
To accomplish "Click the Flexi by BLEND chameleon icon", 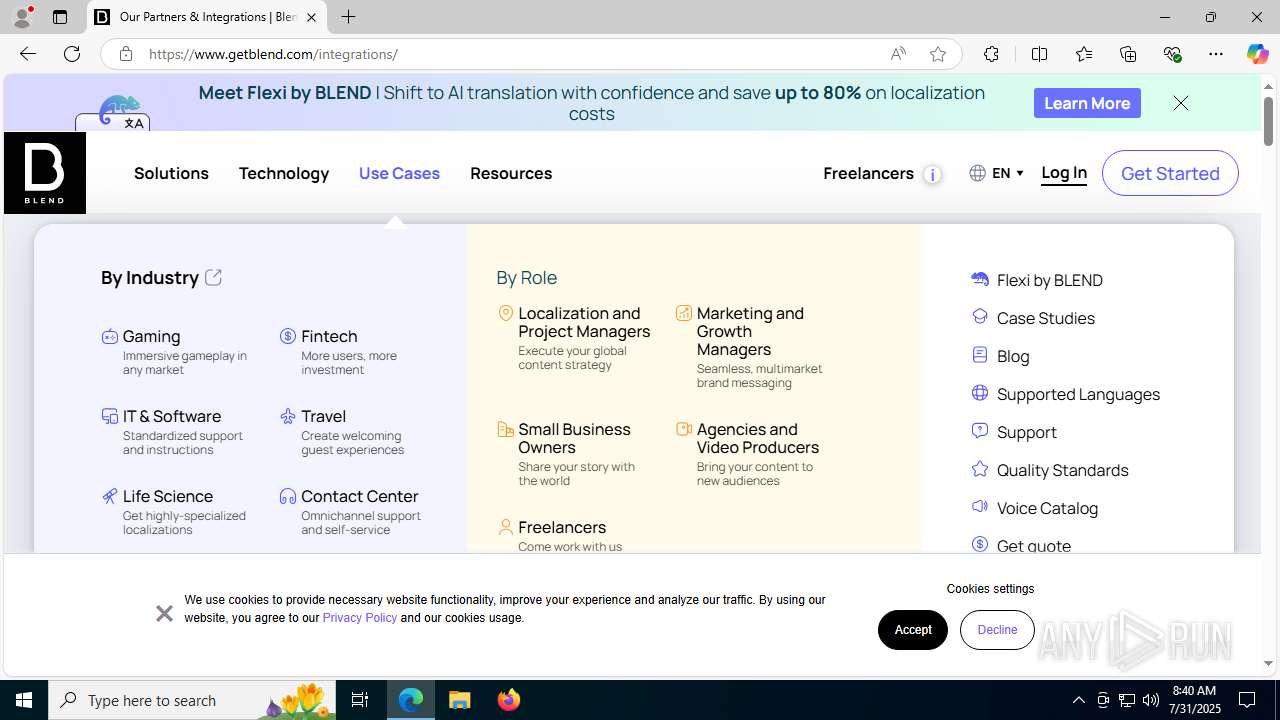I will (980, 279).
